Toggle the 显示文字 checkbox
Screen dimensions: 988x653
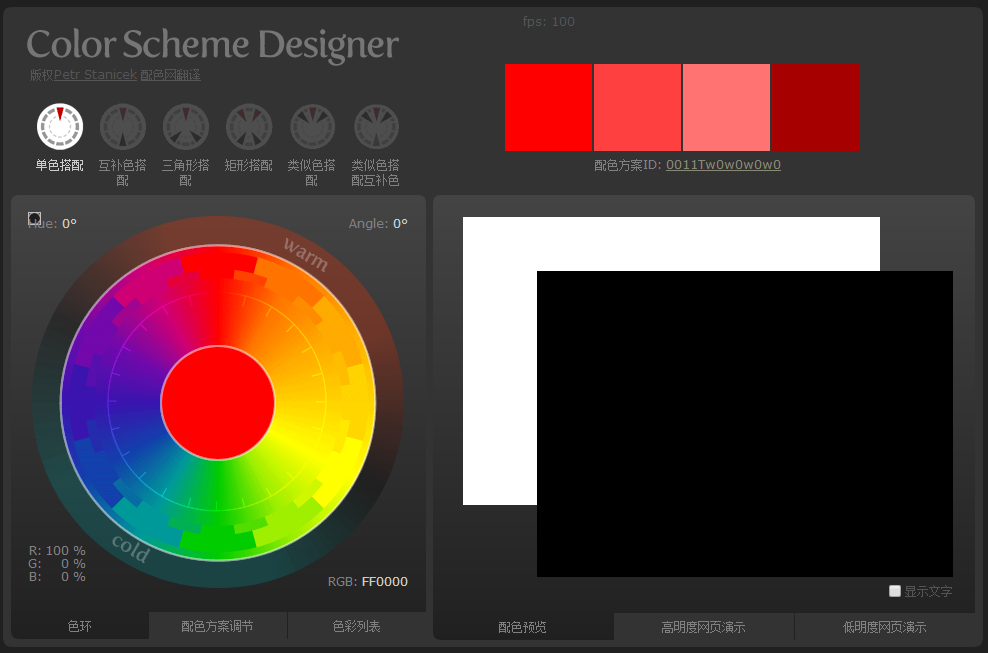click(895, 591)
